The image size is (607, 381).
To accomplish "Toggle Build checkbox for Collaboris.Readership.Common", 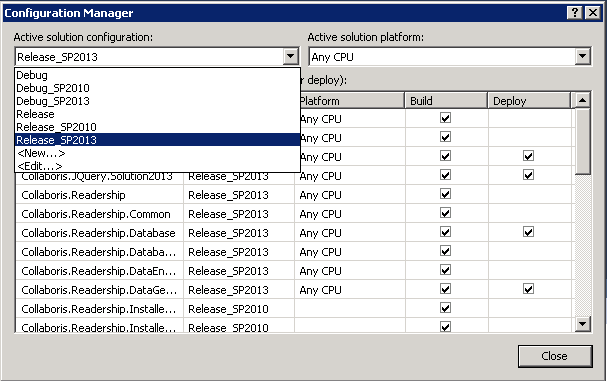I will (x=446, y=213).
